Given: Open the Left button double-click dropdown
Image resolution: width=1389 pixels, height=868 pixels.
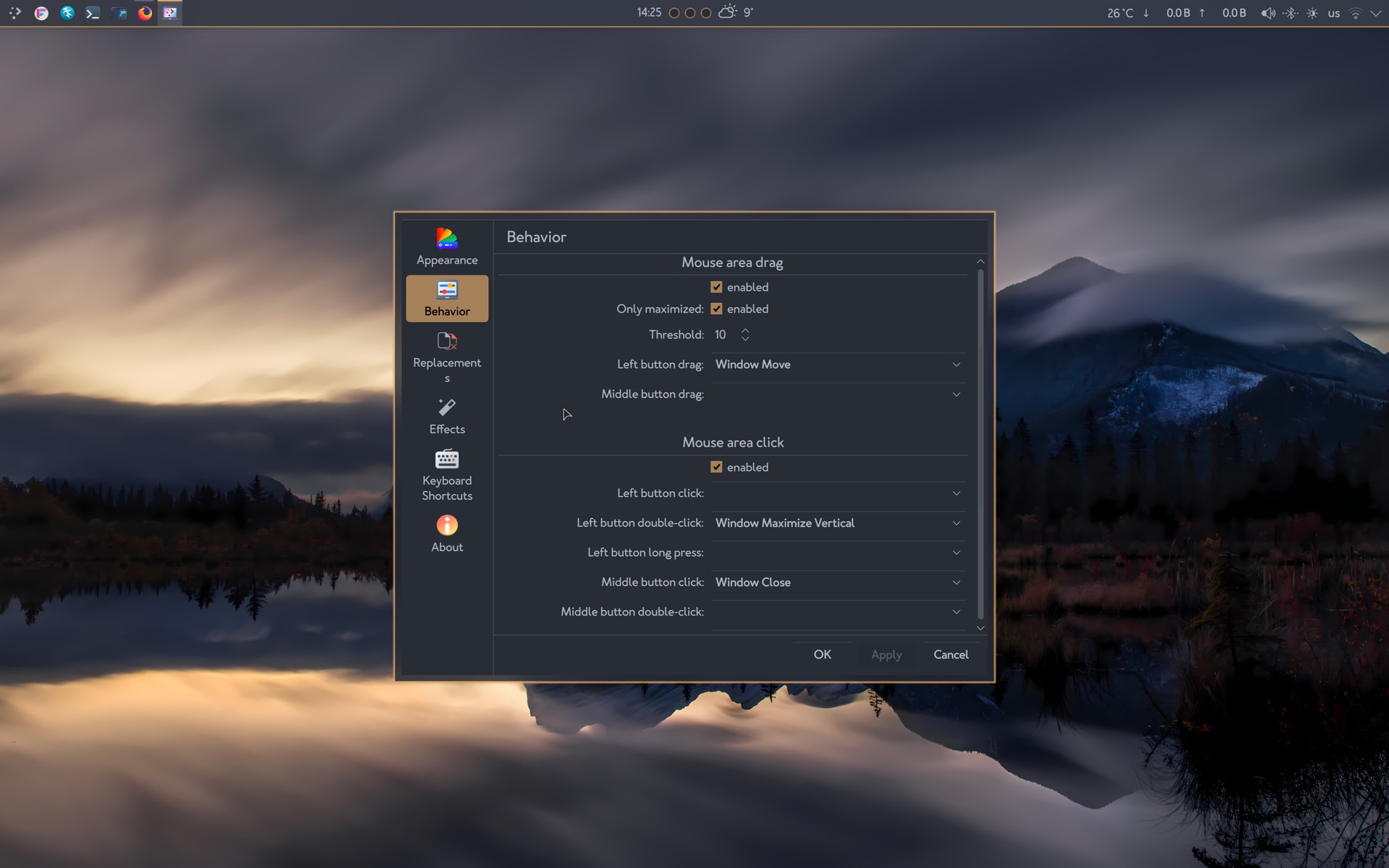Looking at the screenshot, I should coord(838,523).
